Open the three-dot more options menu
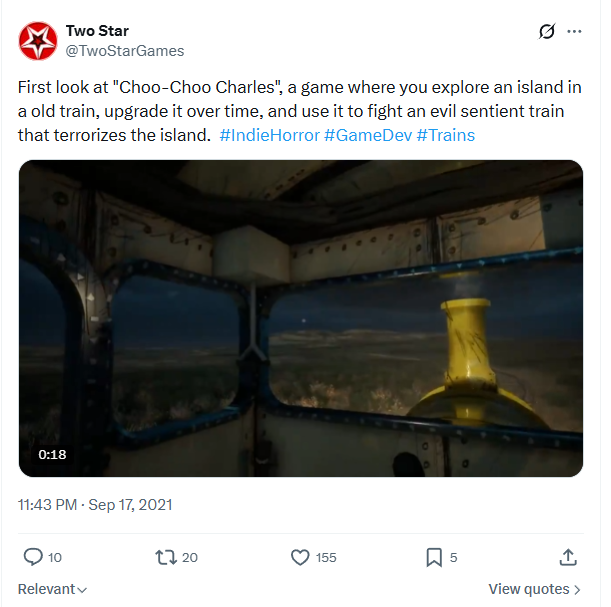Screen dimensions: 611x607 coord(574,31)
